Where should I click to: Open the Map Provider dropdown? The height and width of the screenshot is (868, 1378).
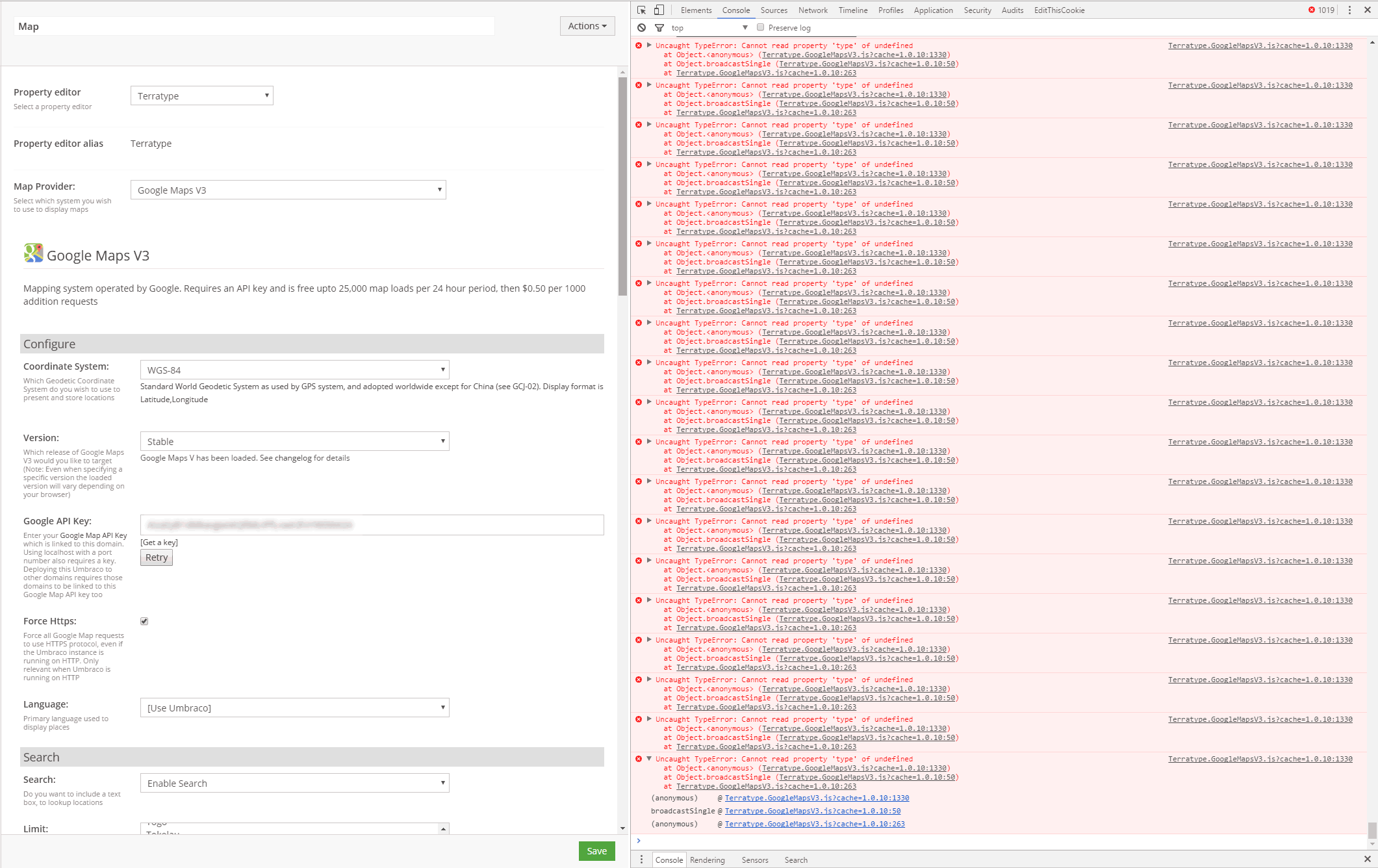(x=288, y=190)
